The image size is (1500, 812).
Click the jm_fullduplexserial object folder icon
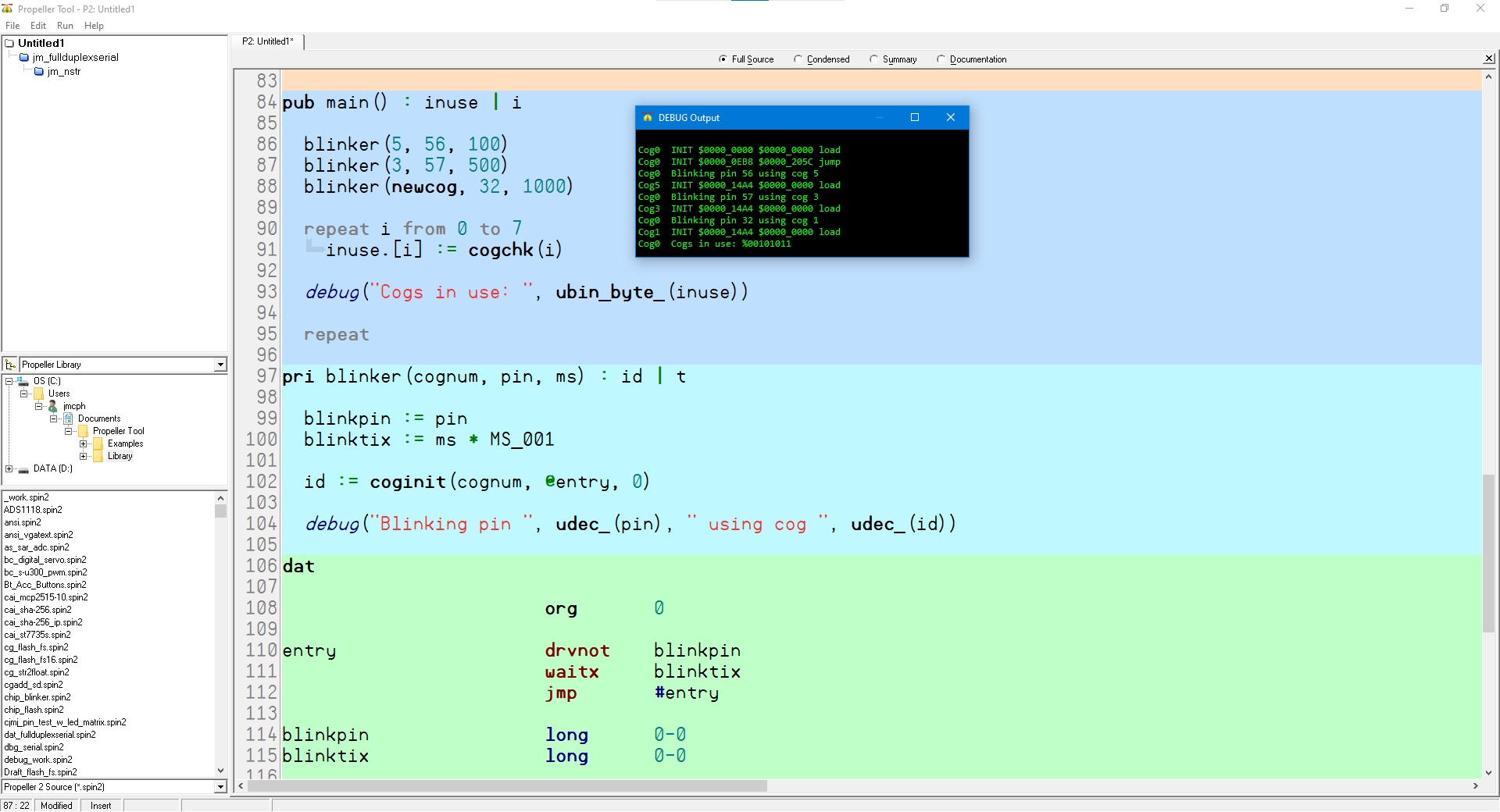[24, 58]
